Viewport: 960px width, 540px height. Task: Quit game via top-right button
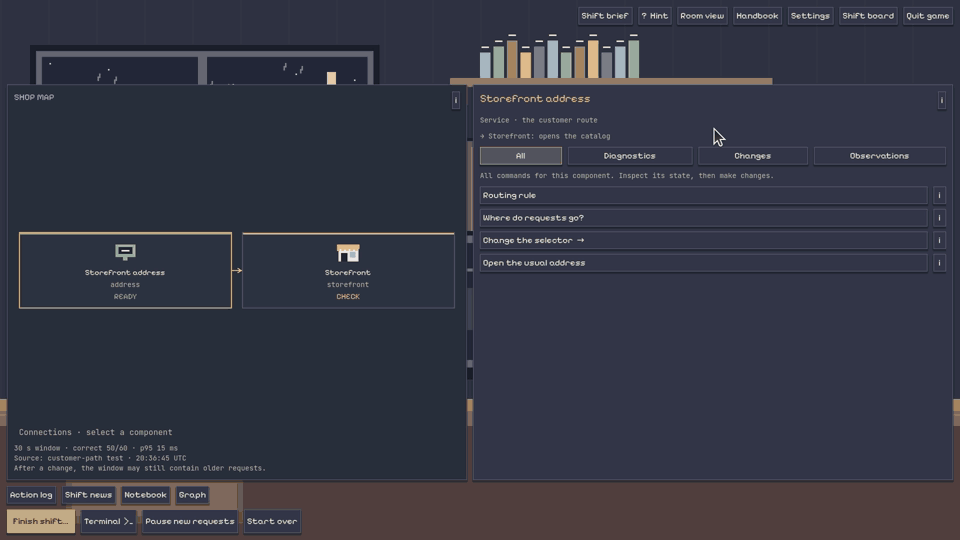[927, 16]
